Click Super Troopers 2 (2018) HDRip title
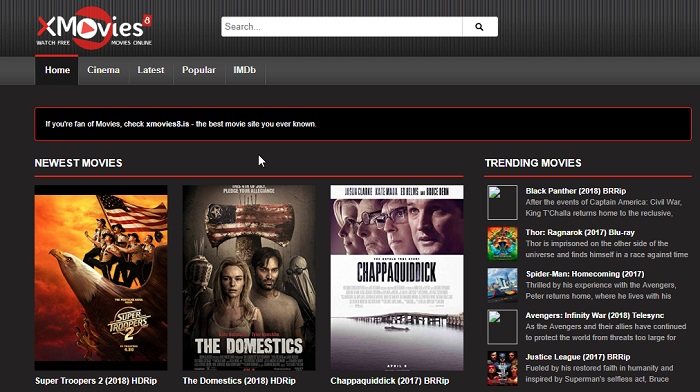700x392 pixels. [x=96, y=381]
